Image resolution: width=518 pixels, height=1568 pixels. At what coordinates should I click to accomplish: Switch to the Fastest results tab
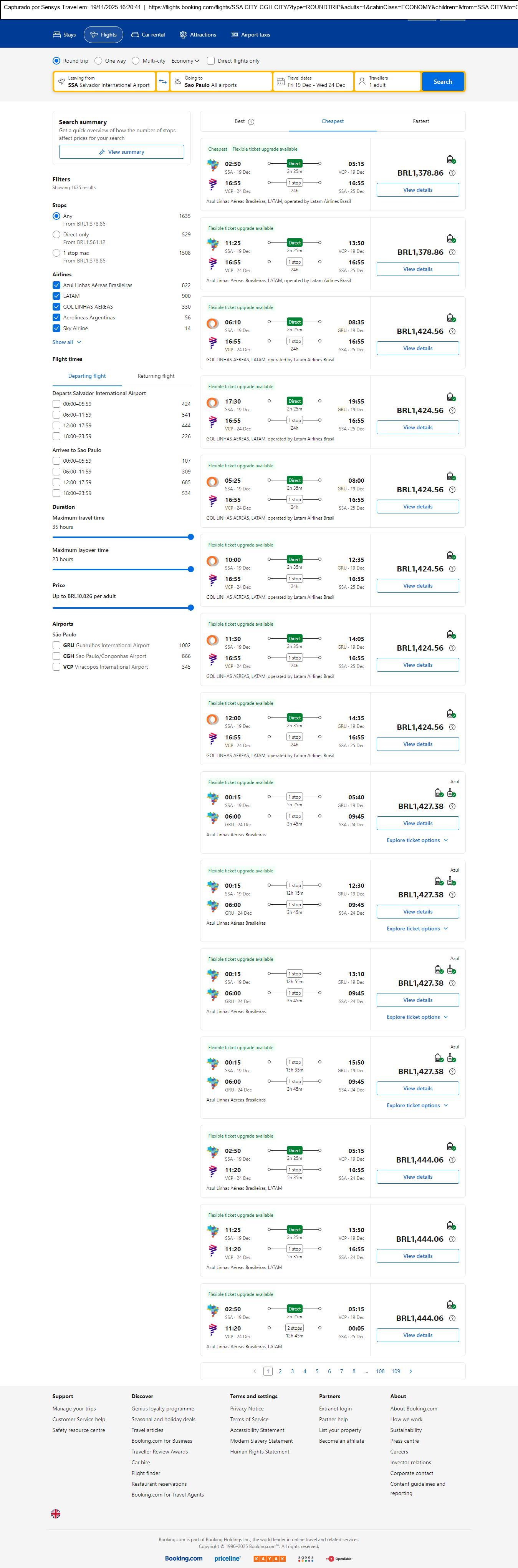[421, 121]
